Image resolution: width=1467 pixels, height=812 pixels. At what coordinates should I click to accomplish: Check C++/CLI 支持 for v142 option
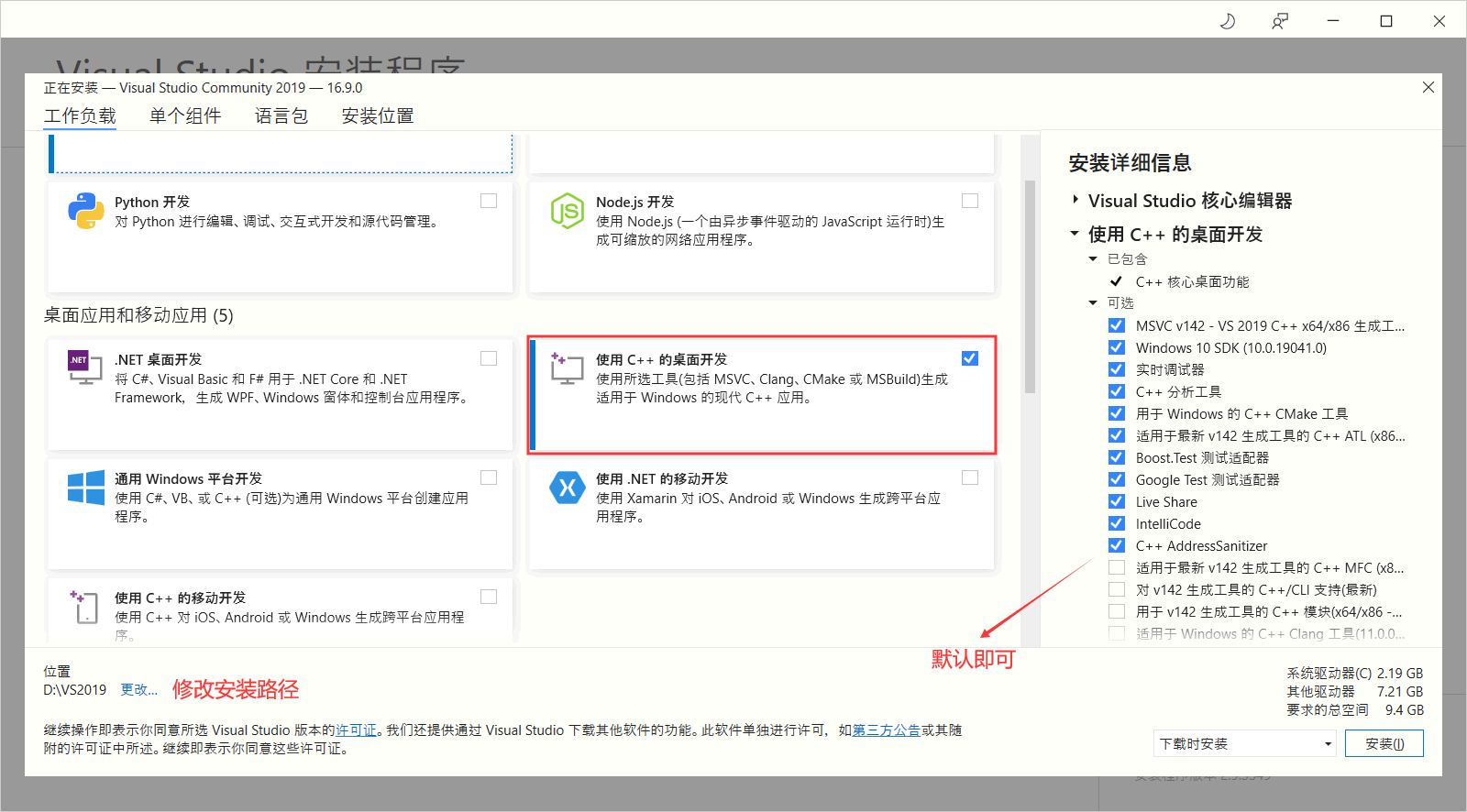click(1117, 589)
